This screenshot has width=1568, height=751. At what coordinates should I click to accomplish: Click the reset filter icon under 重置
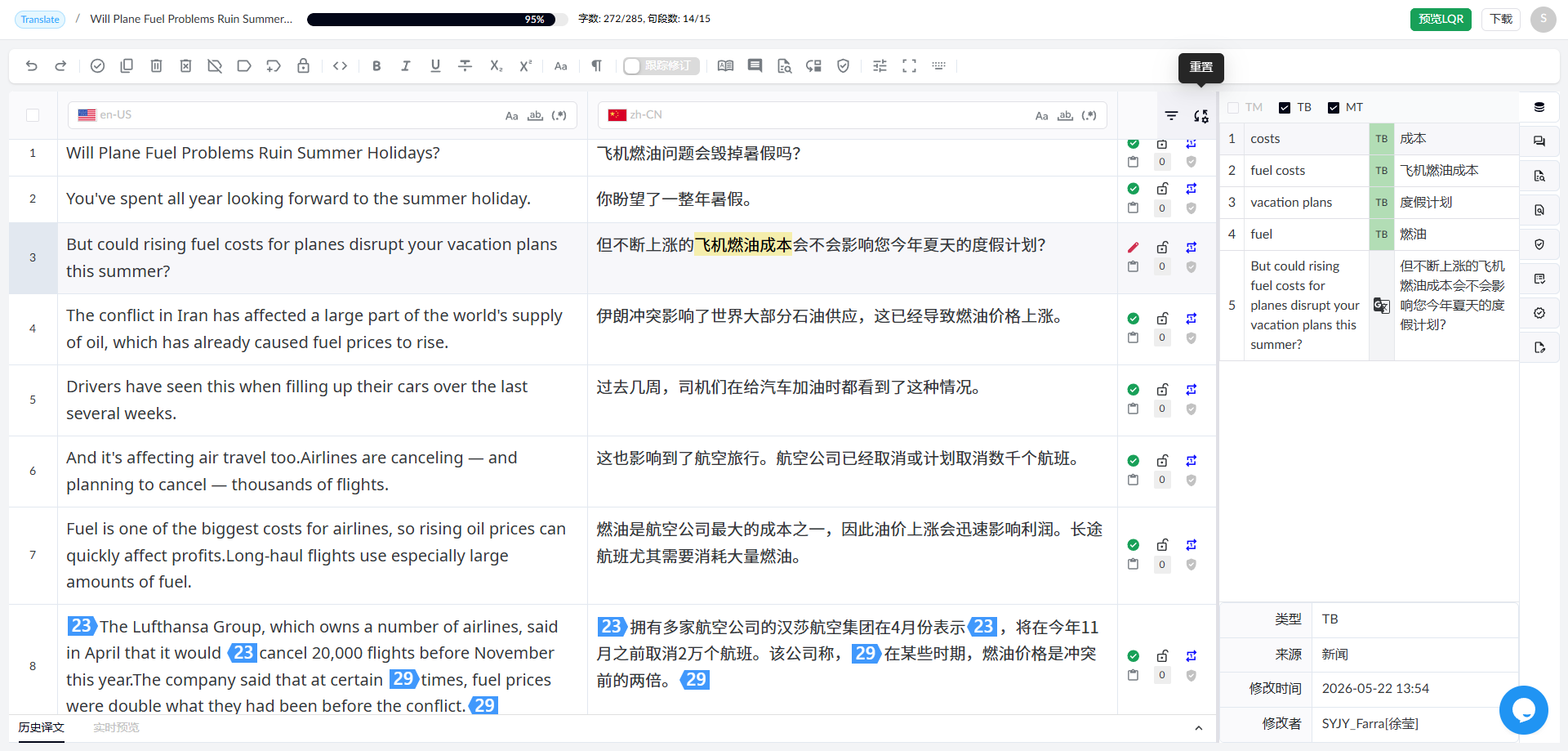point(1201,116)
